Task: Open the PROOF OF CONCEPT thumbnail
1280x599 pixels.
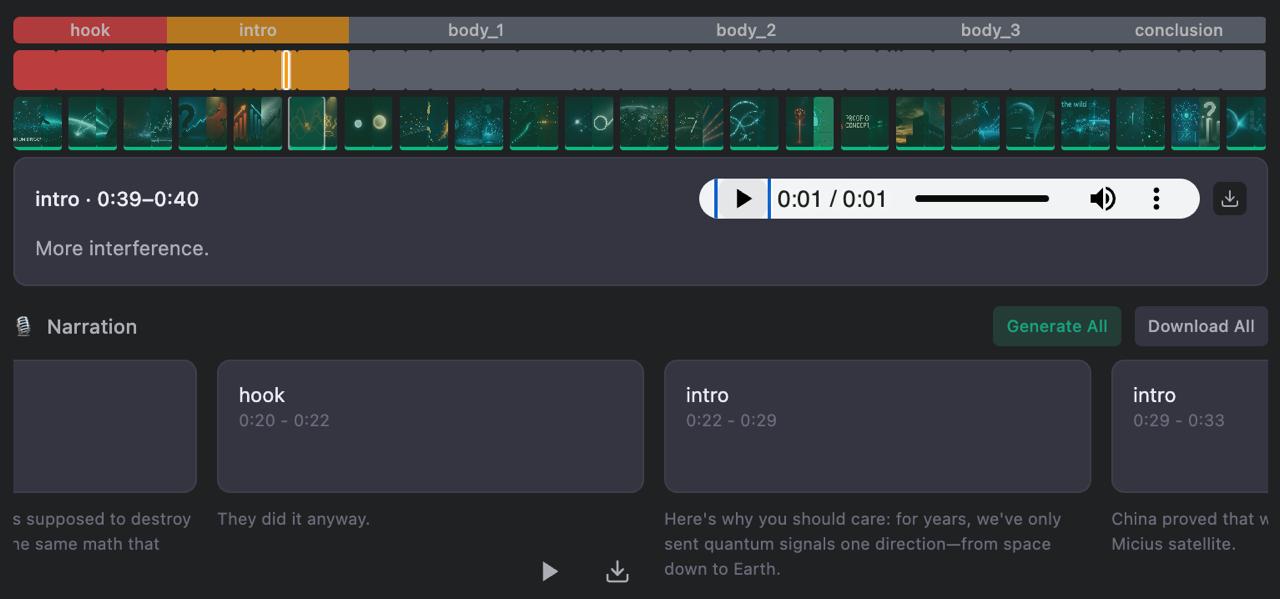Action: (864, 123)
